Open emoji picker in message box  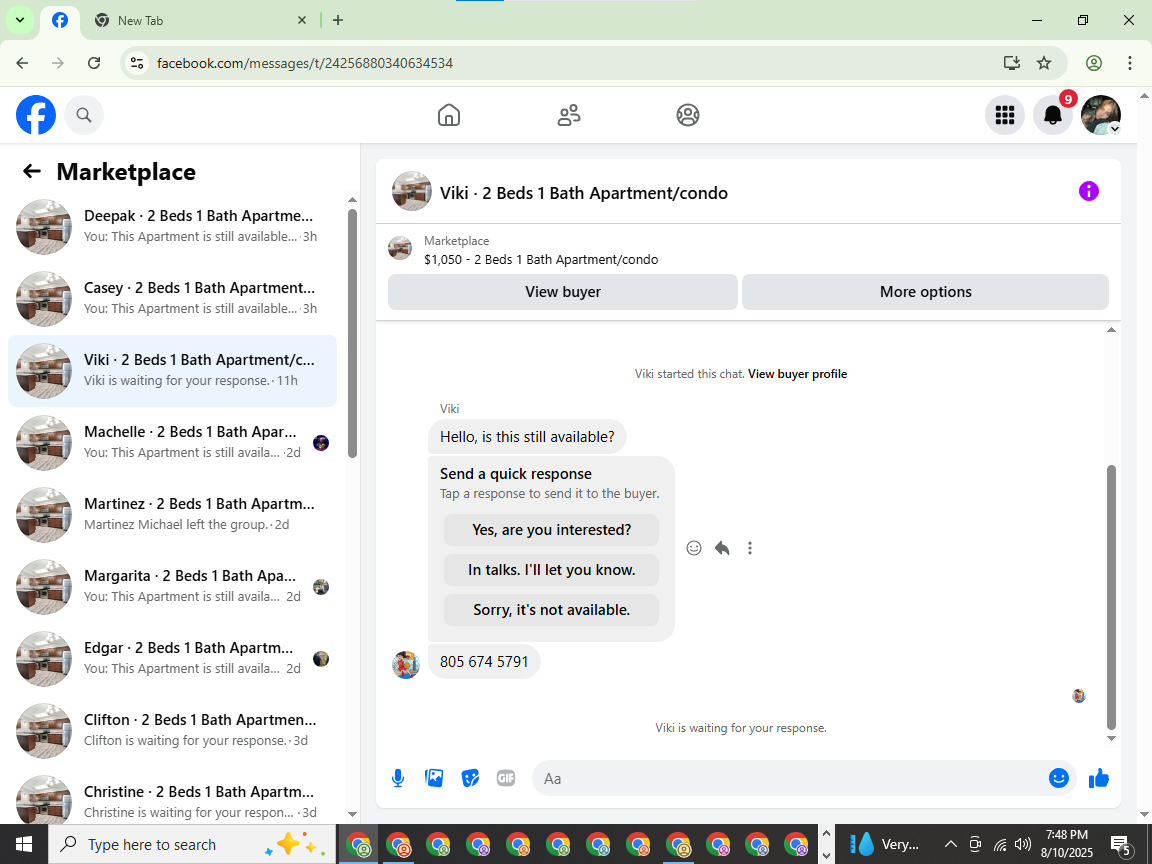coord(1058,778)
